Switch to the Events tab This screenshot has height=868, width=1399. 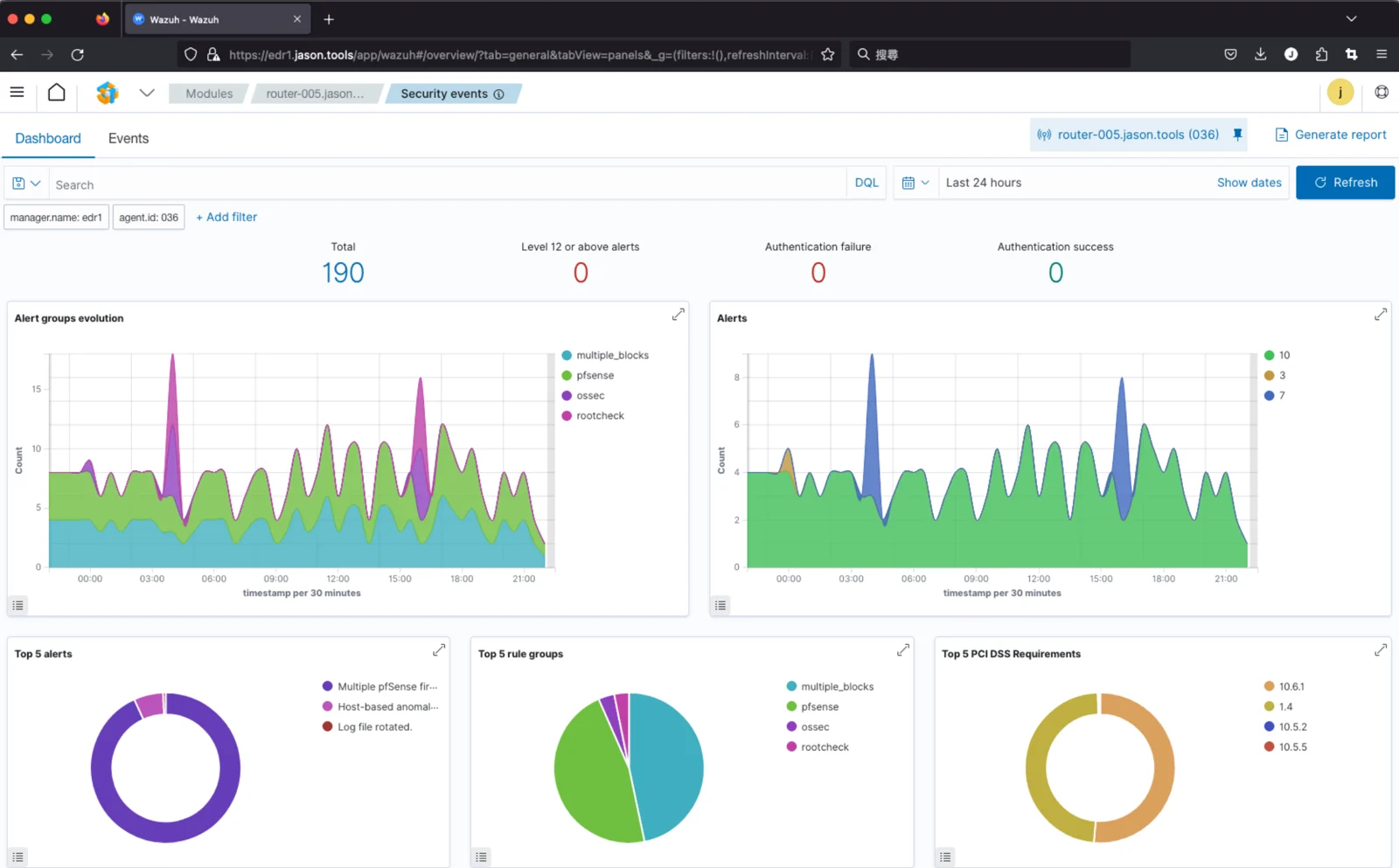pos(129,138)
